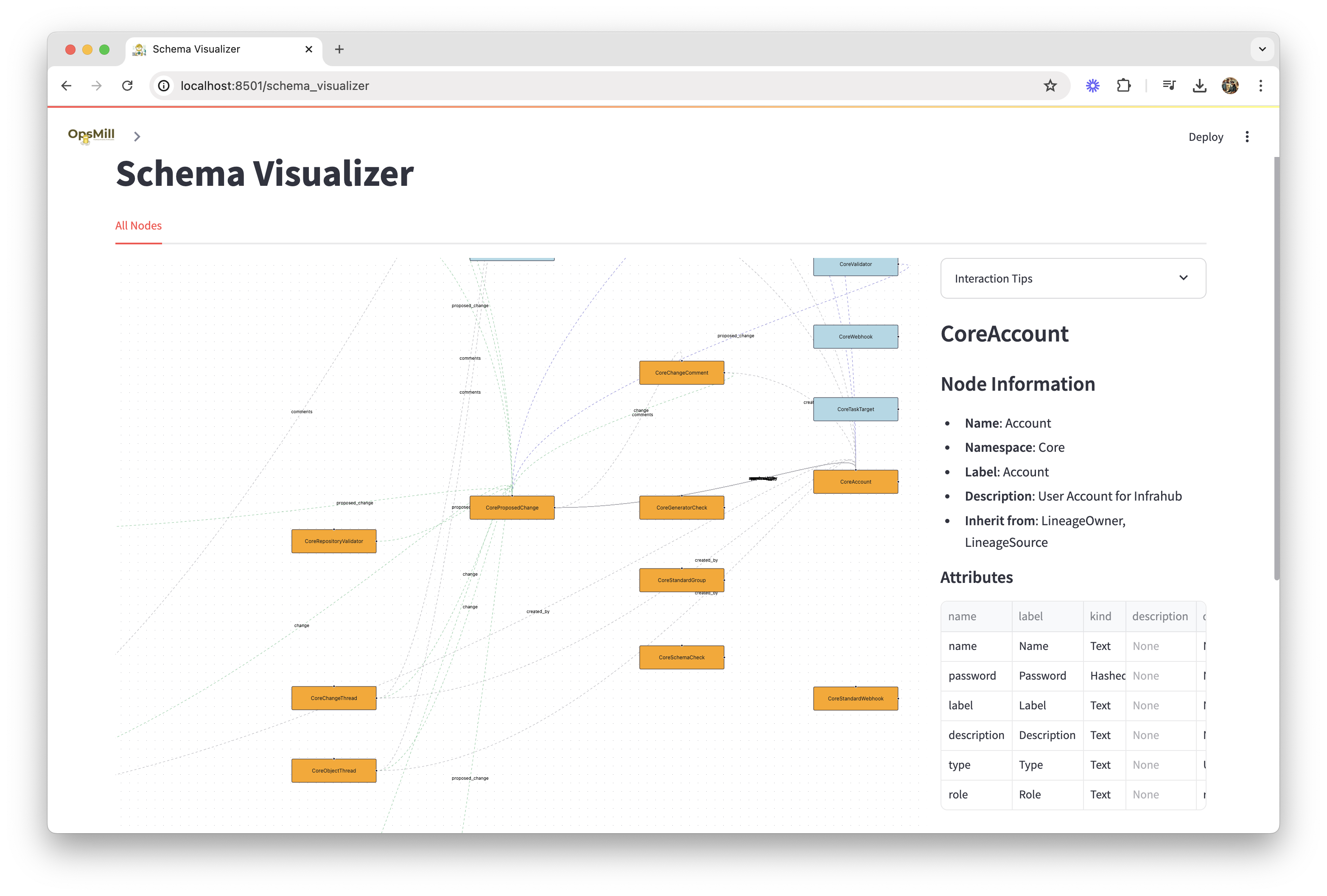This screenshot has height=896, width=1327.
Task: Open the browser extensions puzzle icon
Action: point(1123,85)
